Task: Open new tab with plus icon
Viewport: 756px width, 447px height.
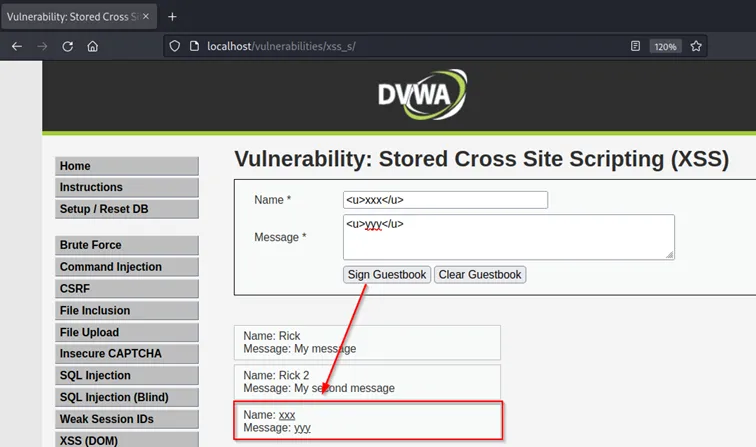Action: [172, 17]
